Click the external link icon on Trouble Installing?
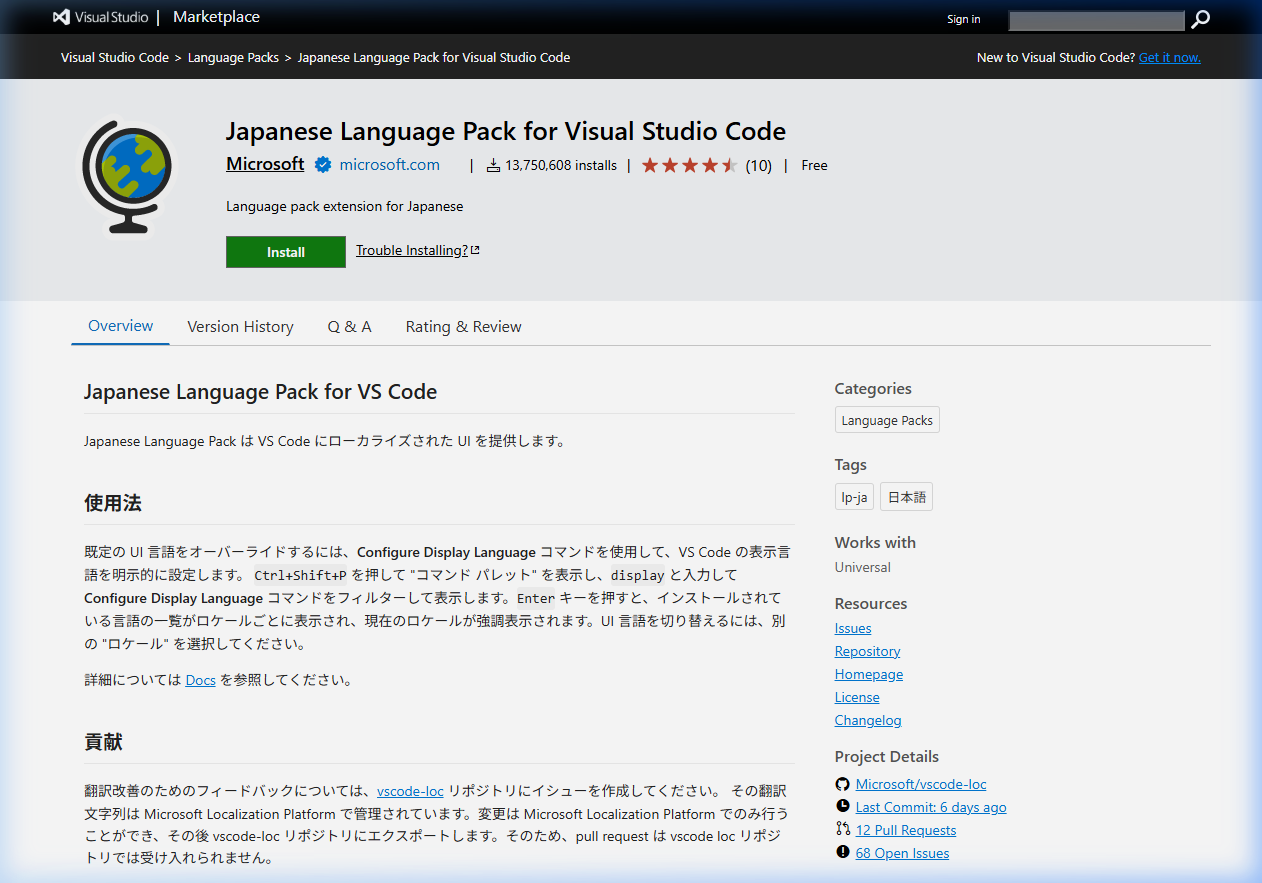 (474, 249)
